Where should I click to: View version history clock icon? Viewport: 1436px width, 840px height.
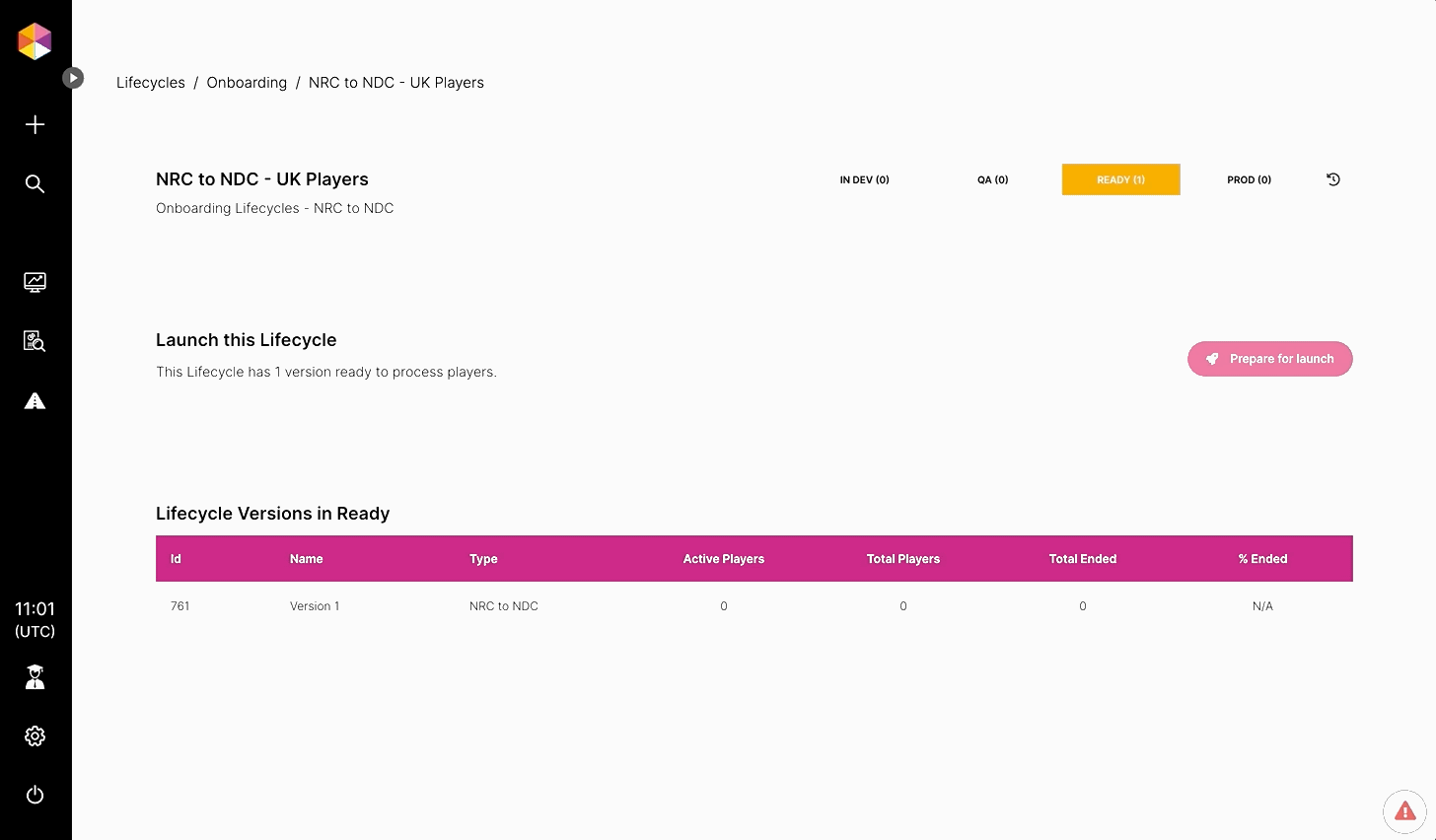(1332, 179)
